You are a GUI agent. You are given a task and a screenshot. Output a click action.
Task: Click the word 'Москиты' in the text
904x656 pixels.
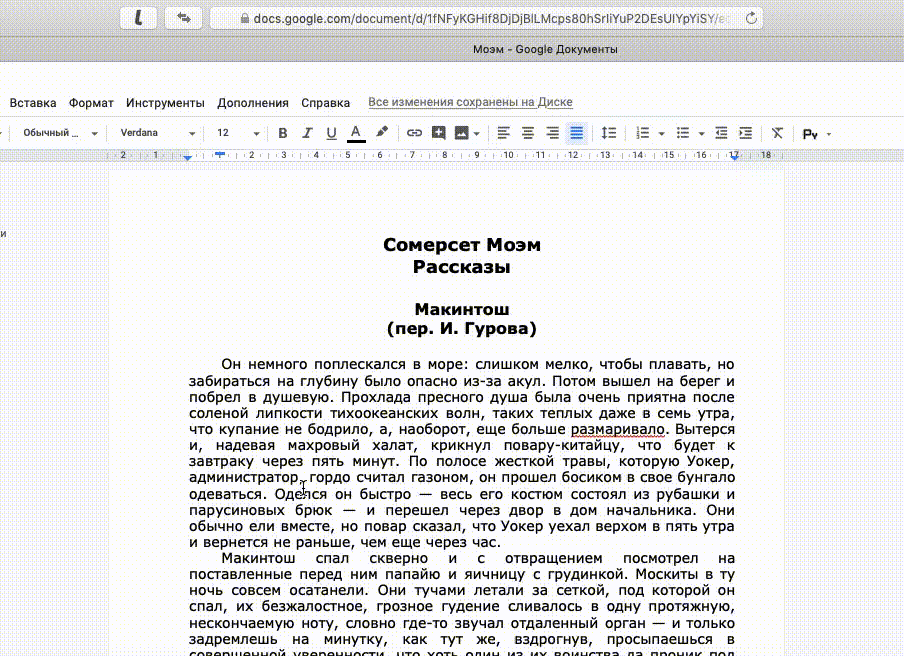click(x=666, y=575)
